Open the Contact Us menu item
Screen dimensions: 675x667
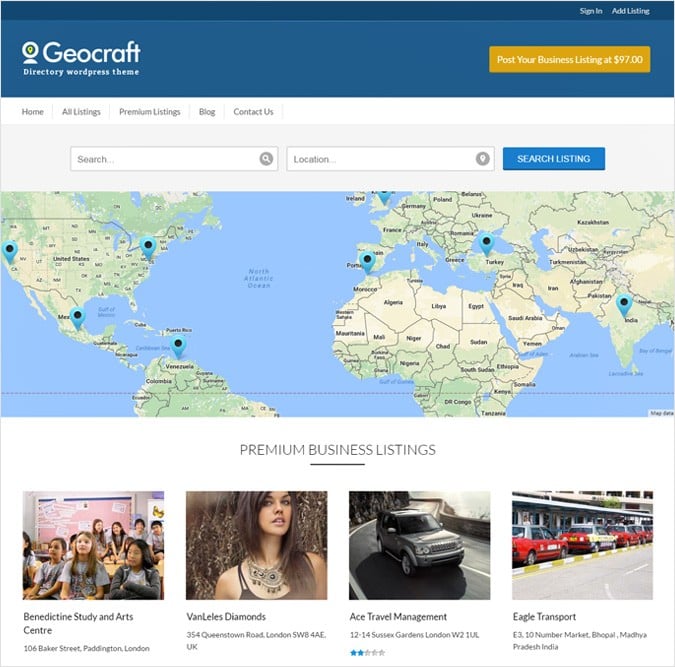254,112
